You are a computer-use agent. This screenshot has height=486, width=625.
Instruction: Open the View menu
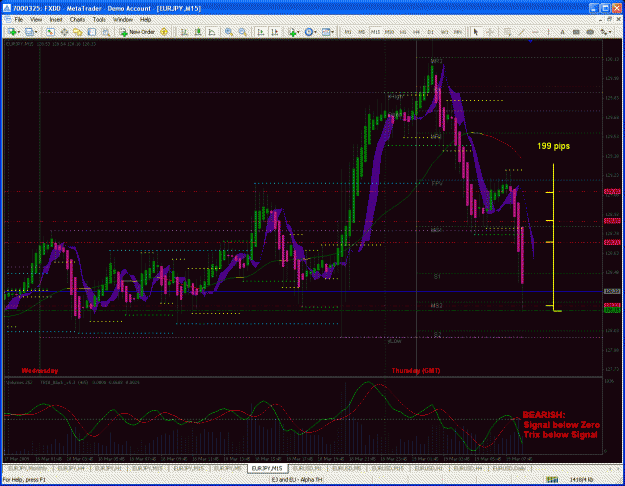tap(36, 20)
